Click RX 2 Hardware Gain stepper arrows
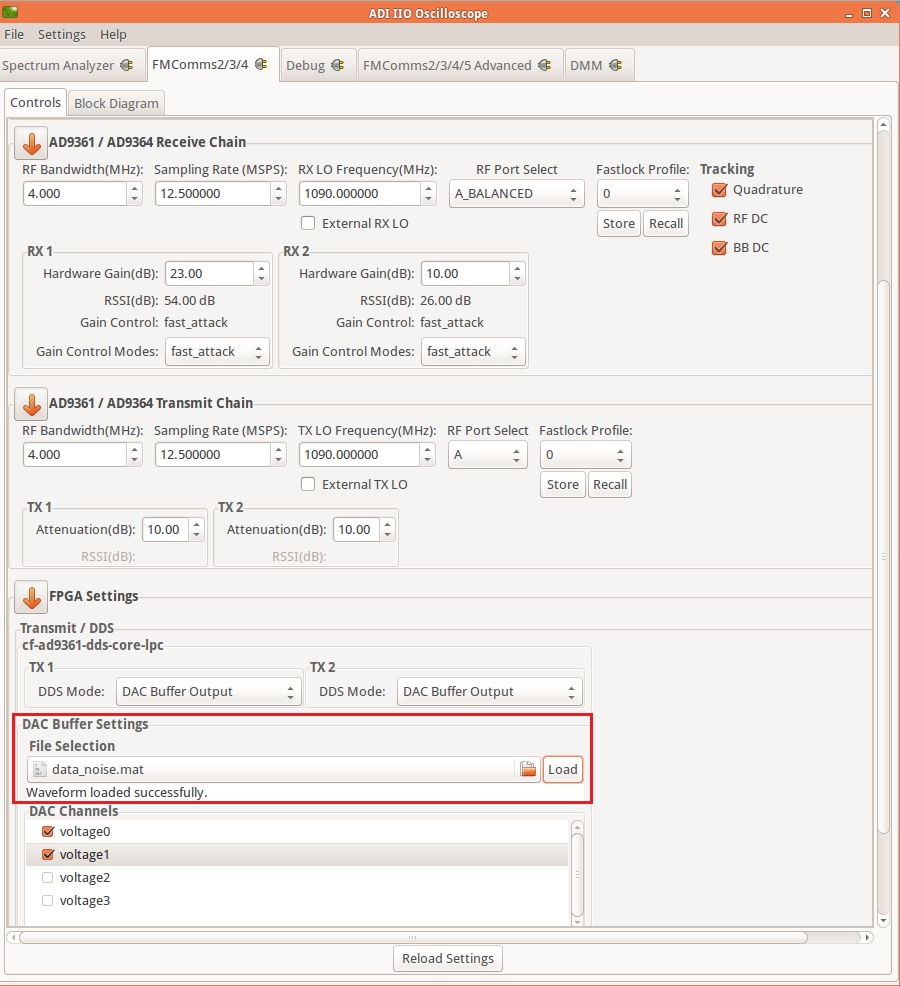 517,274
